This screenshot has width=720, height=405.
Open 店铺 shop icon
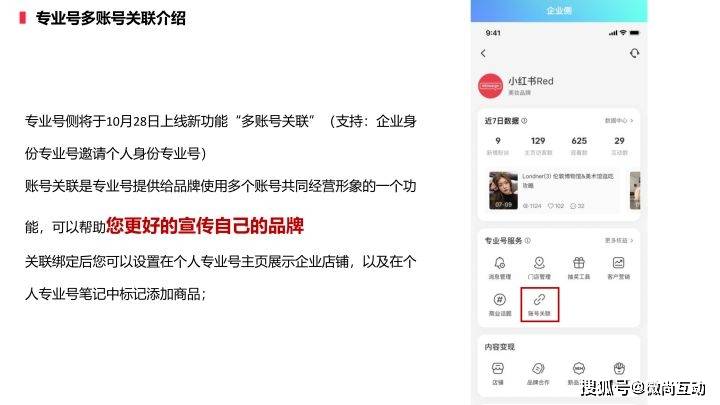498,368
